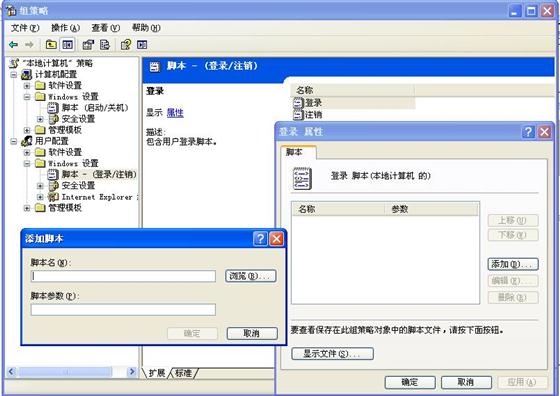Image resolution: width=560 pixels, height=396 pixels.
Task: Select 管理模板 under 用户配置
Action: 65,208
